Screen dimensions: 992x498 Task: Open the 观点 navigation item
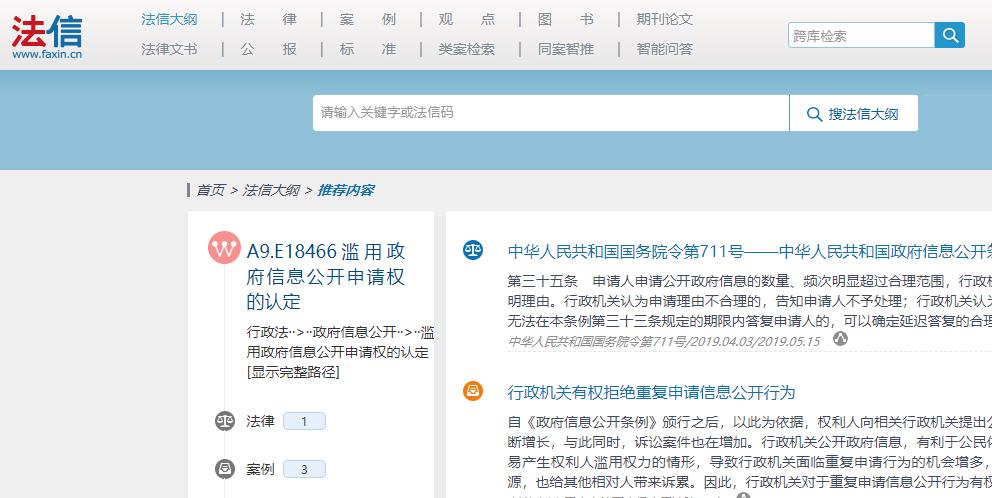[x=467, y=20]
